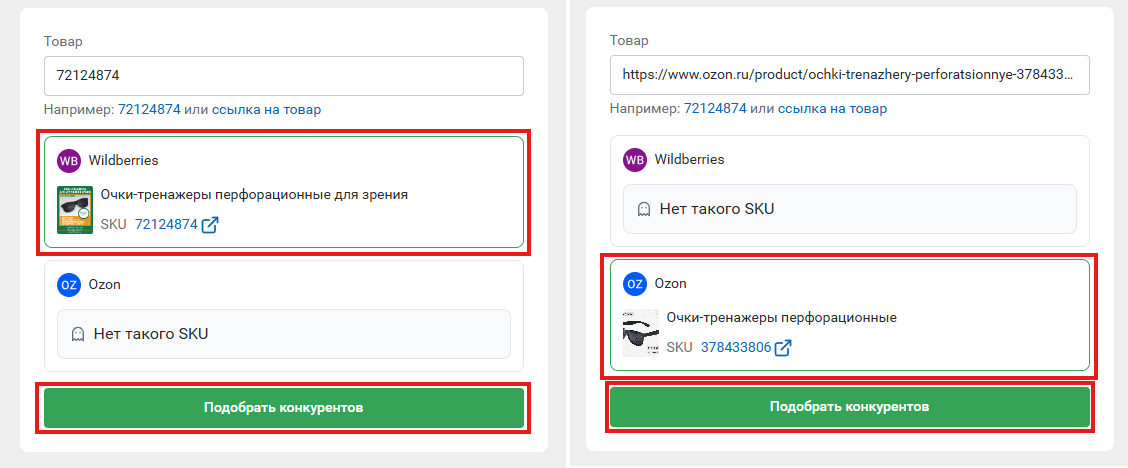Image resolution: width=1128 pixels, height=468 pixels.
Task: Click right 'Подобрать конкурентов' button
Action: [x=850, y=407]
